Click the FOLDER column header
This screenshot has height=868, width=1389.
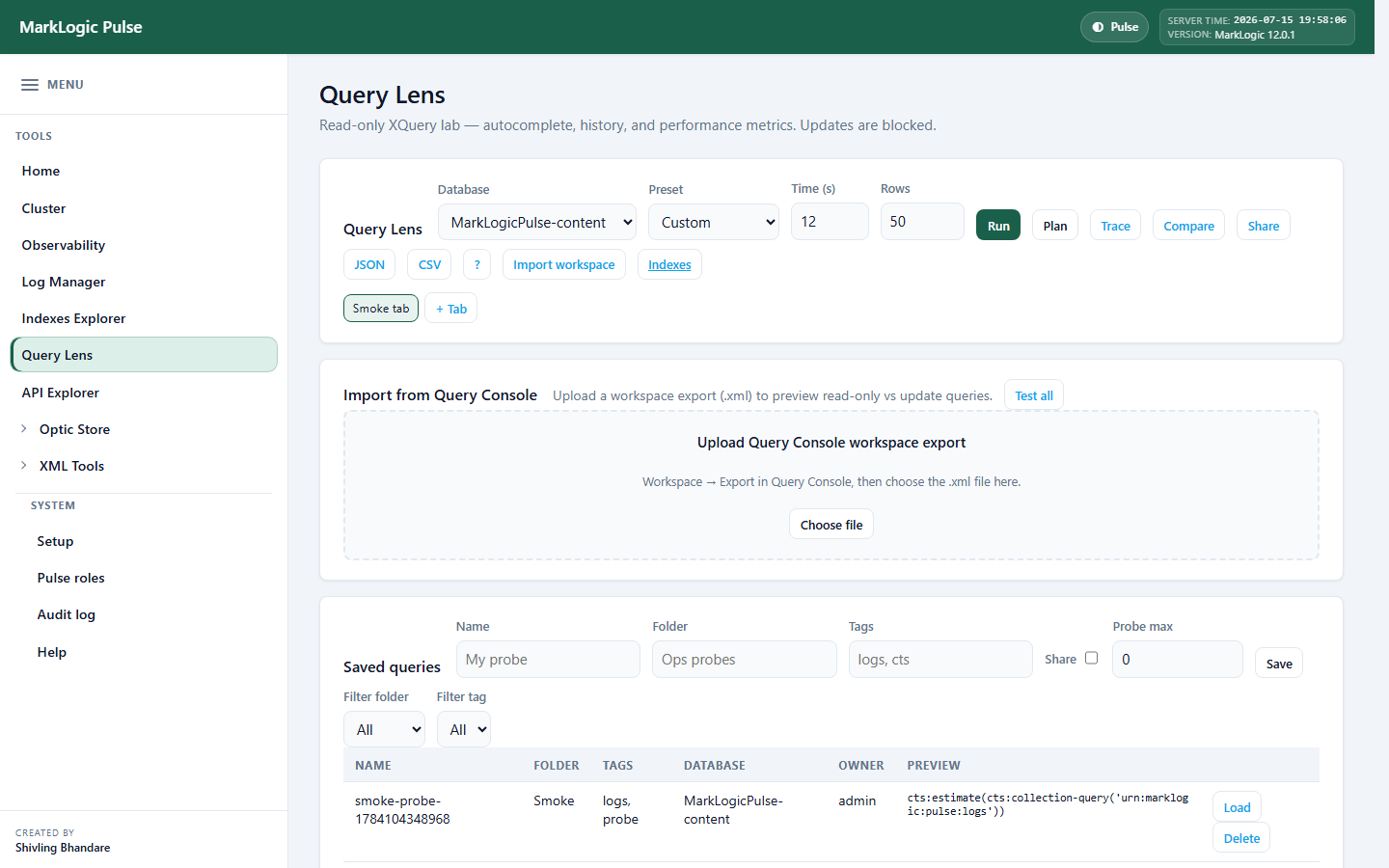(x=557, y=766)
